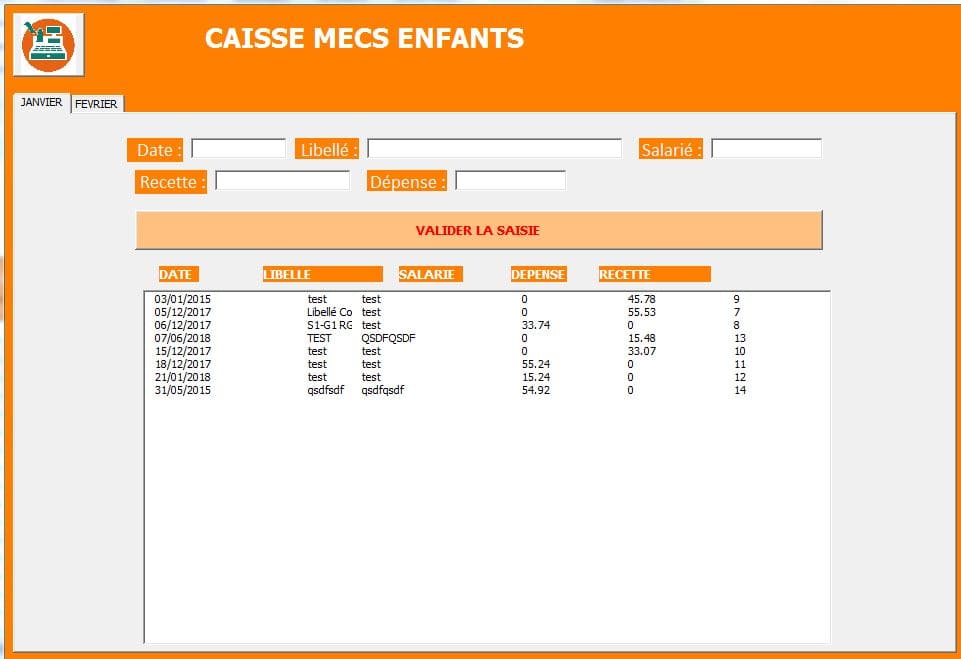
Task: Click the LIBELLE column header
Action: point(322,274)
